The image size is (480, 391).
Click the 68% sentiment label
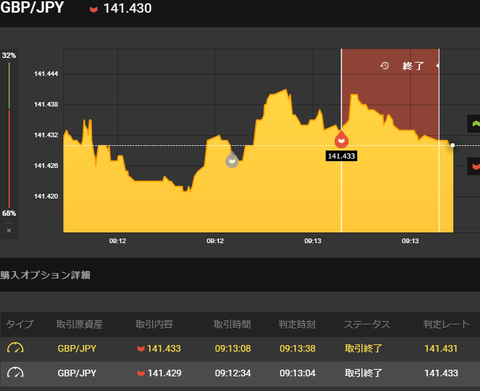9,213
